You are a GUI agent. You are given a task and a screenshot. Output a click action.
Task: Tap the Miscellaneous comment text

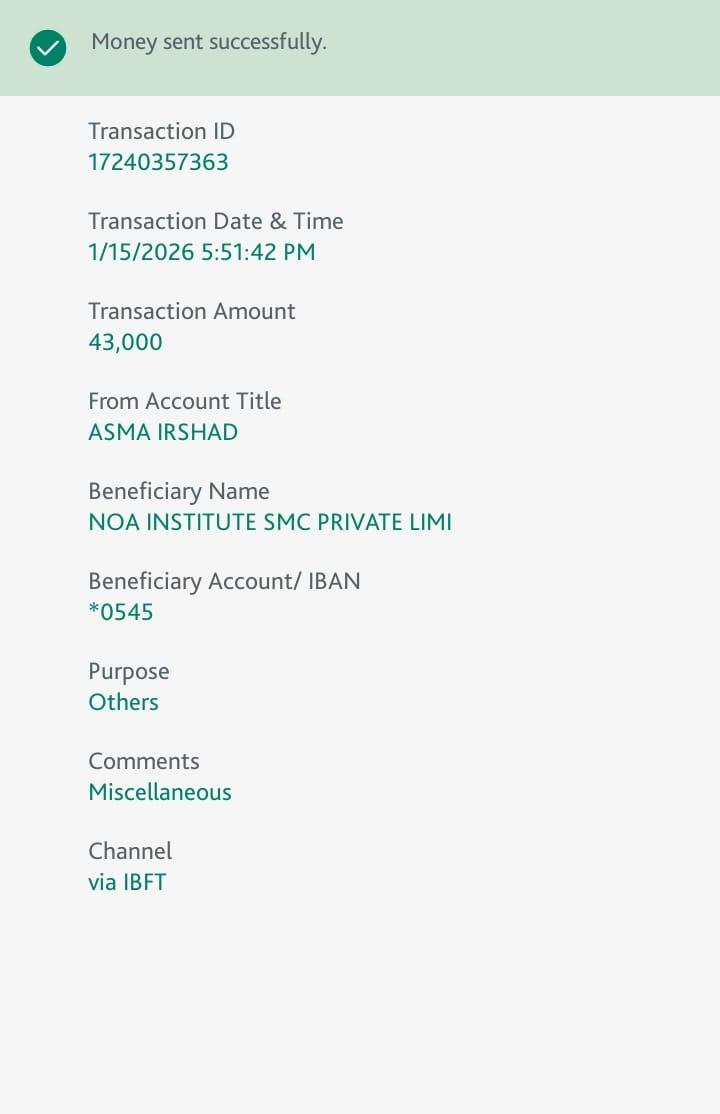160,792
